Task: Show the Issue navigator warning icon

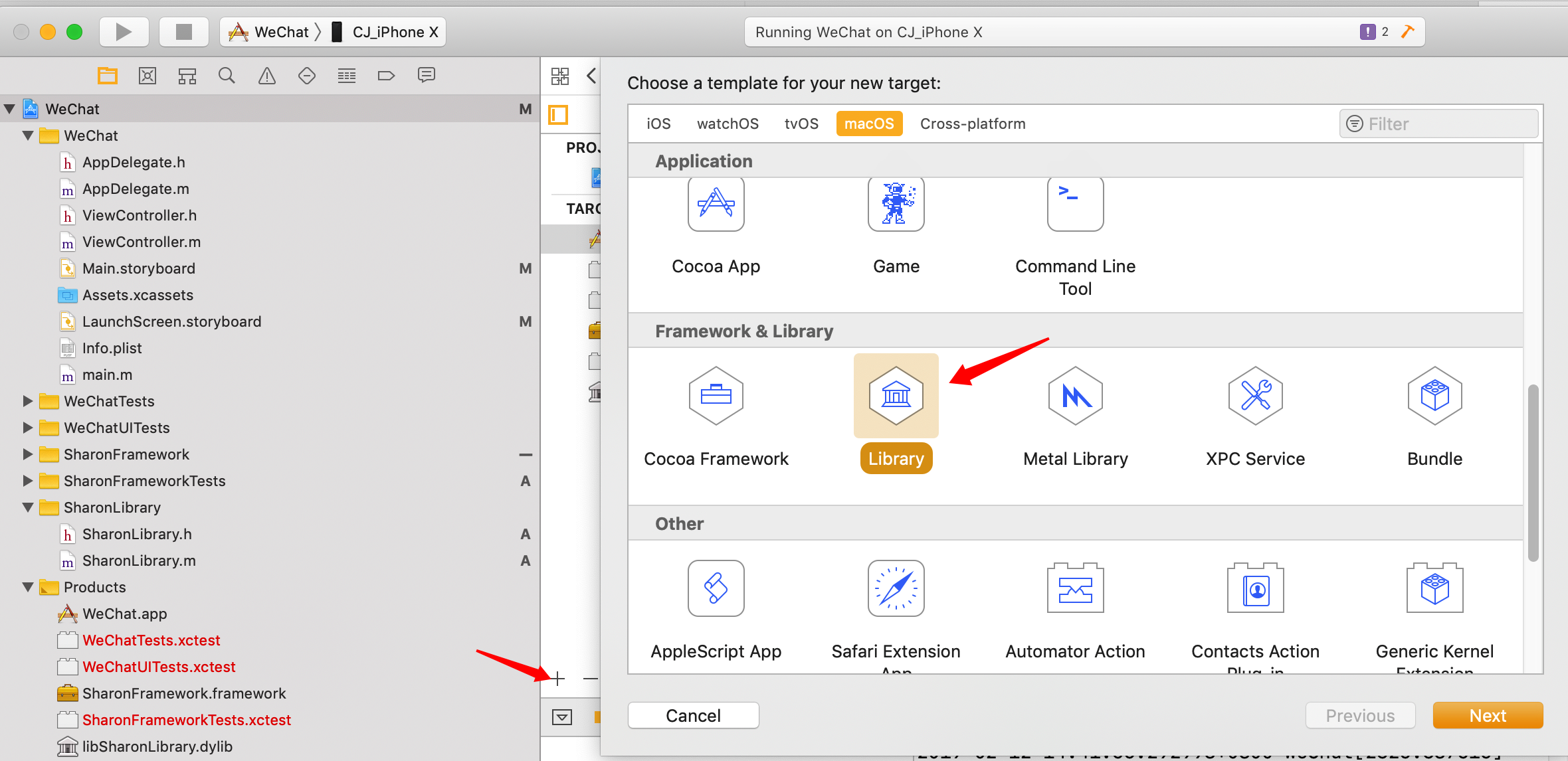Action: pos(266,76)
